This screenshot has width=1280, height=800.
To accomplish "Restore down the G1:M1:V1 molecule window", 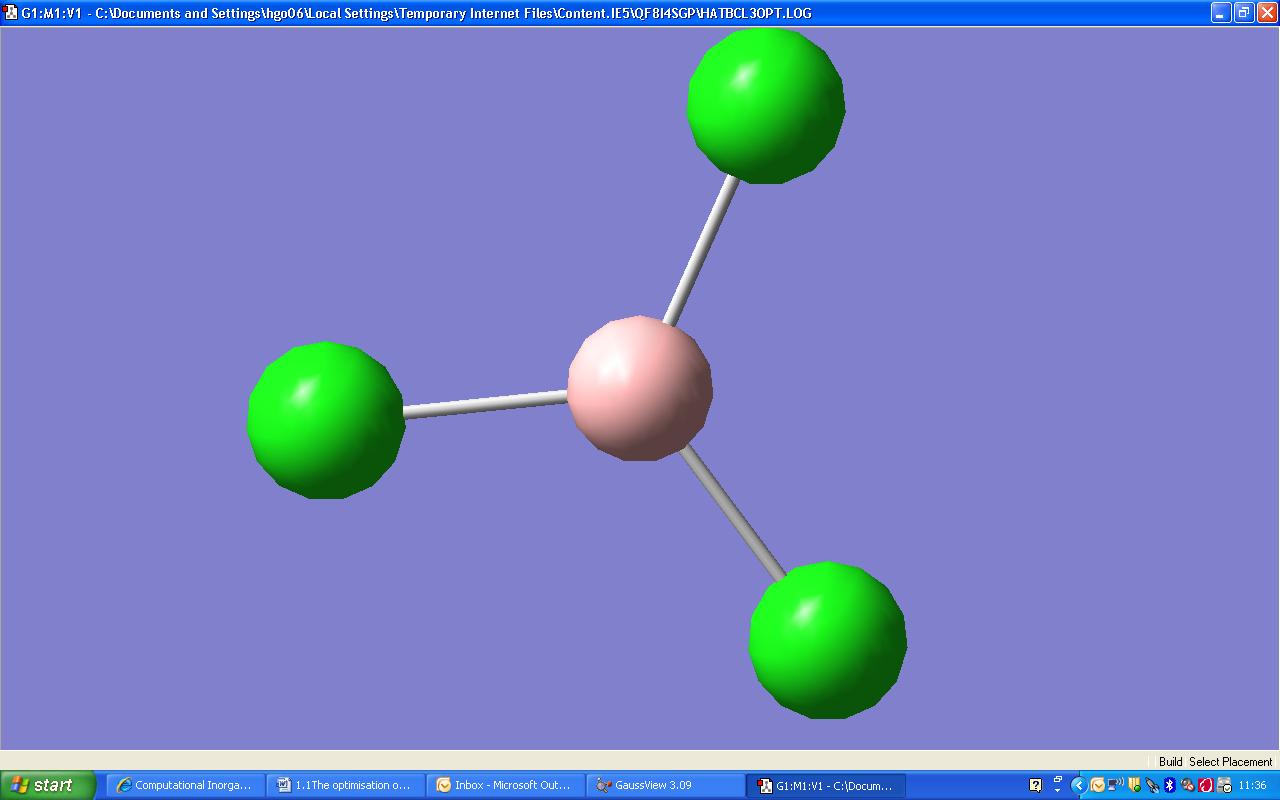I will [1244, 13].
